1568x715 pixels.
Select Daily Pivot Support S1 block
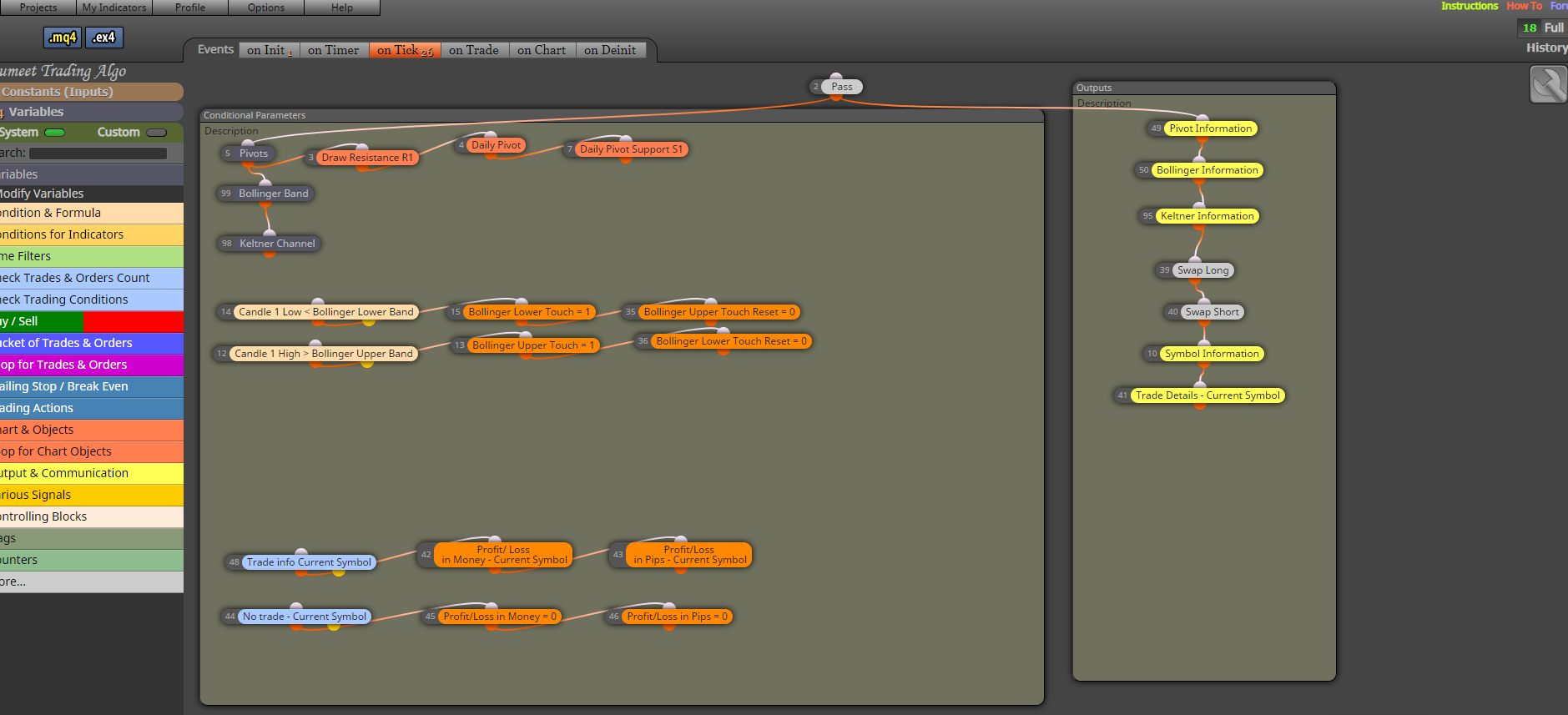[631, 149]
